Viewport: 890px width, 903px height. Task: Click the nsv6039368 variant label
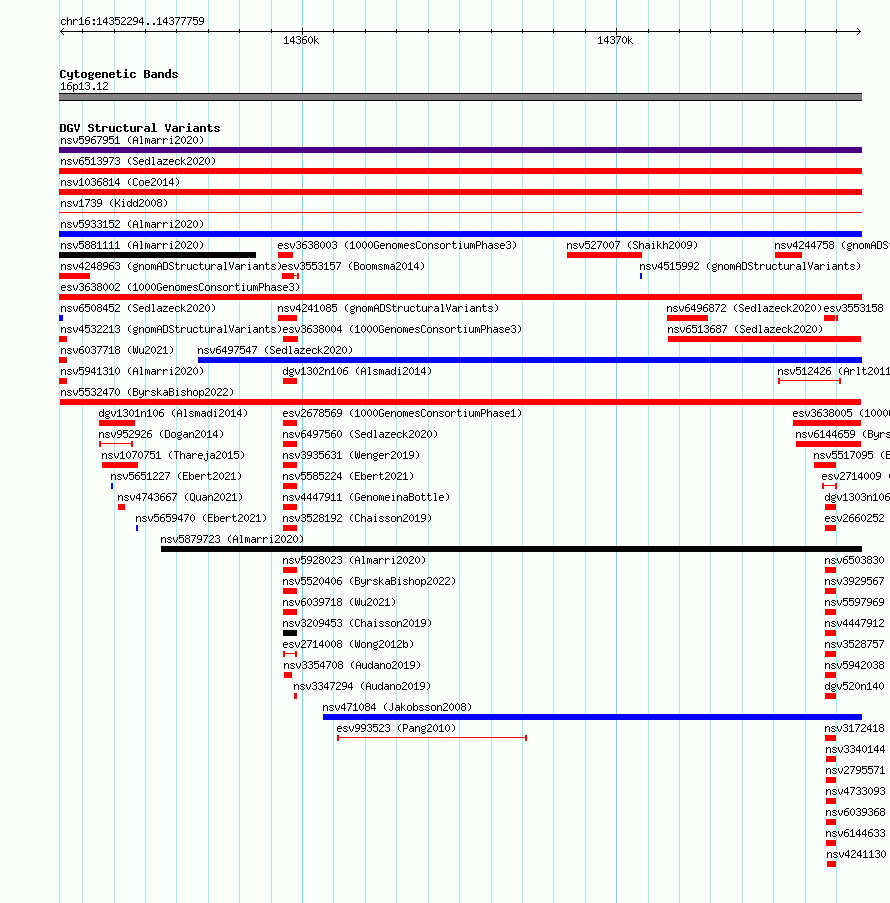[855, 813]
